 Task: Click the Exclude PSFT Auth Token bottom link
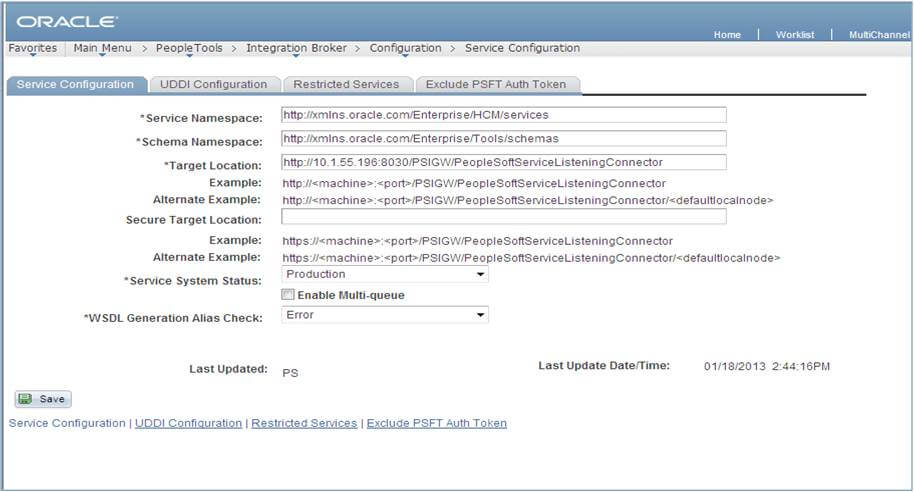(437, 423)
